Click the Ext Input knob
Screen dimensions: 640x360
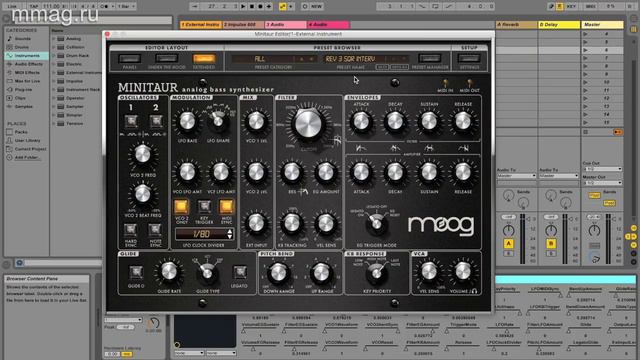pyautogui.click(x=256, y=223)
